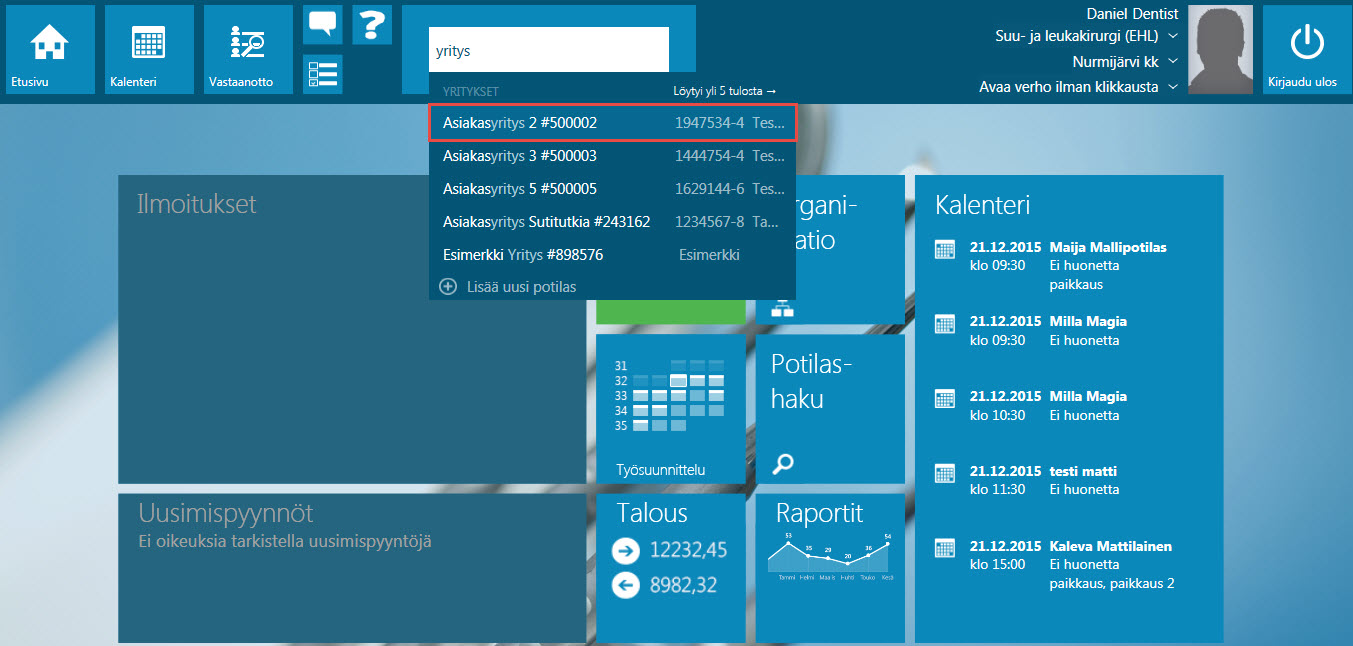Expand the Suu- ja leukakirurgi (EHL) dropdown
1353x646 pixels.
tap(1173, 36)
